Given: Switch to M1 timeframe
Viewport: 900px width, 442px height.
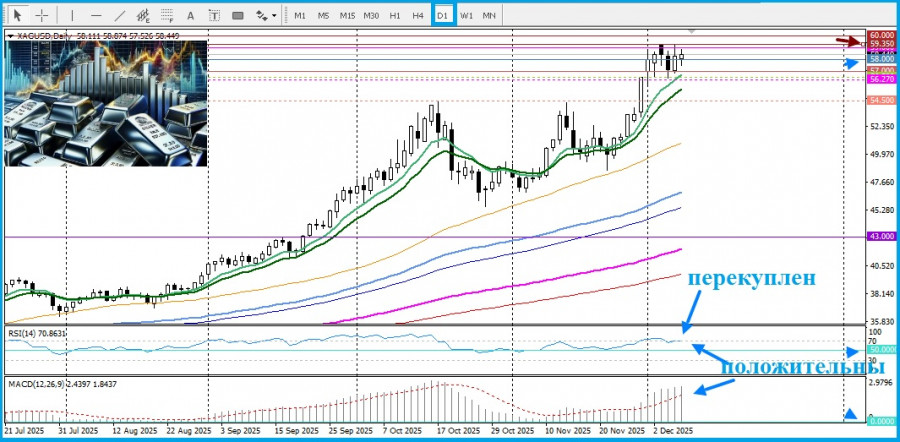Looking at the screenshot, I should coord(300,15).
